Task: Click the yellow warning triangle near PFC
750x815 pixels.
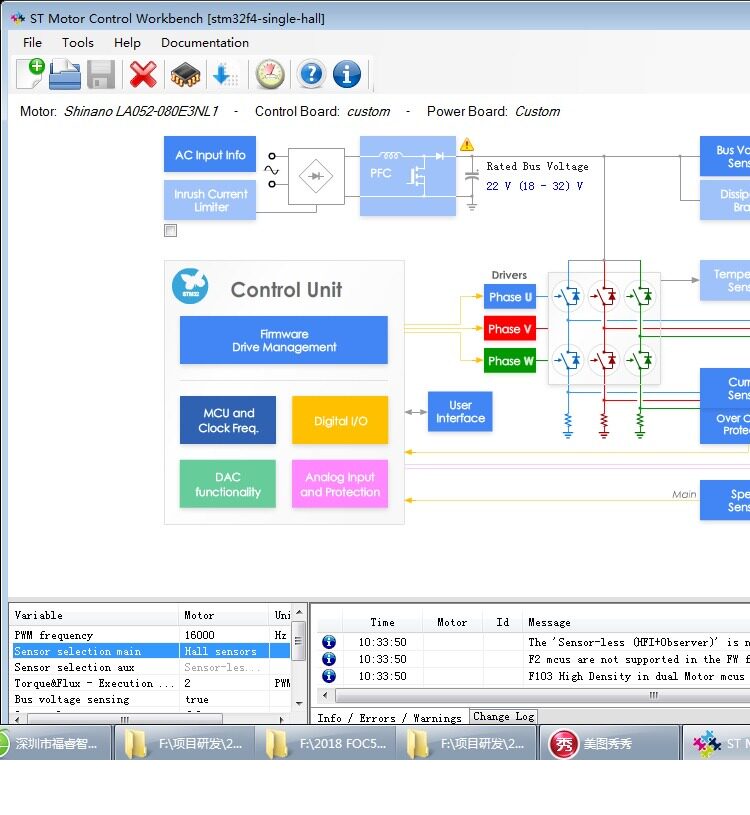Action: pyautogui.click(x=467, y=144)
